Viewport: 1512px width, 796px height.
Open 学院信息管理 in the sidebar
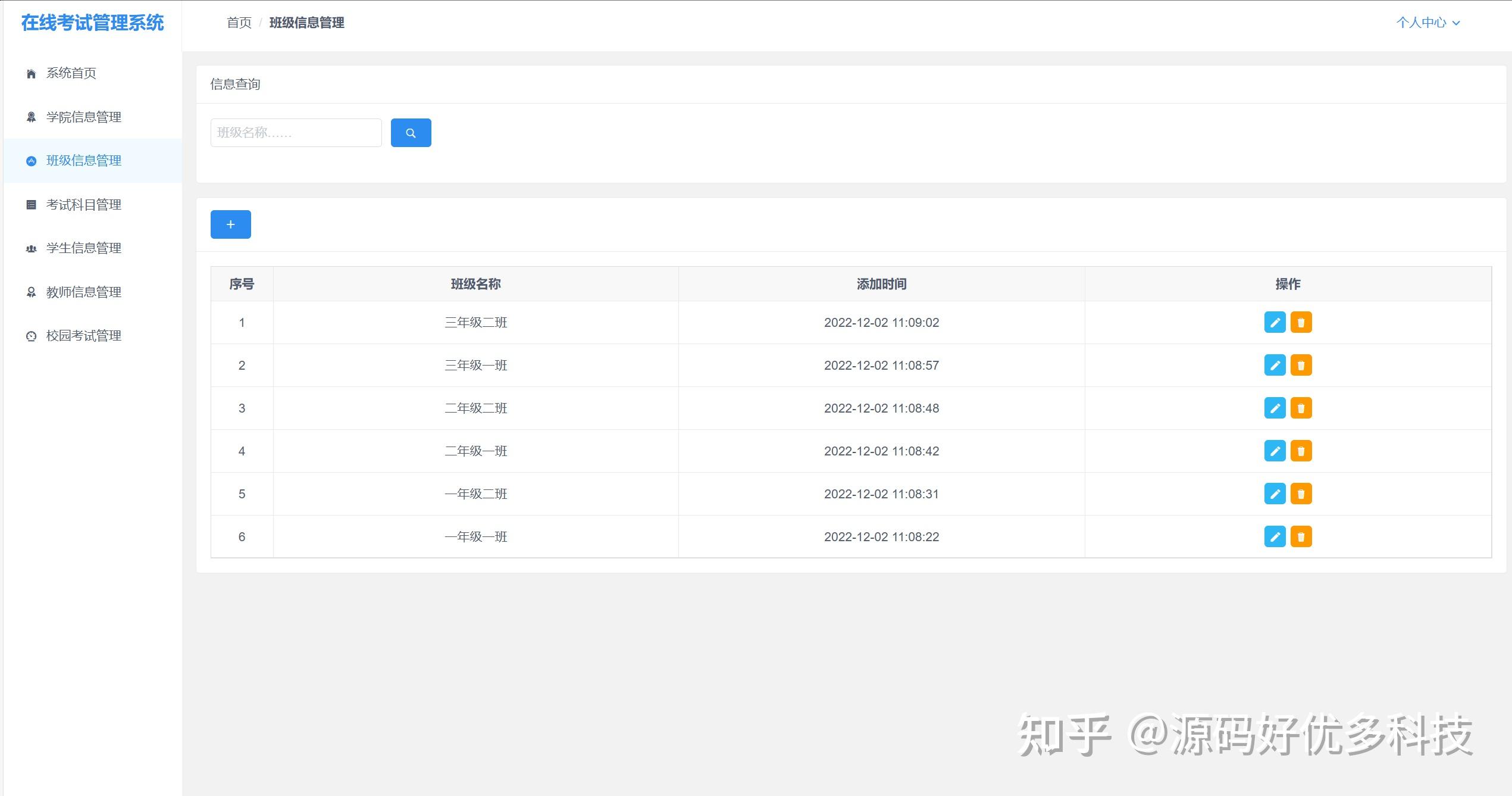[84, 117]
